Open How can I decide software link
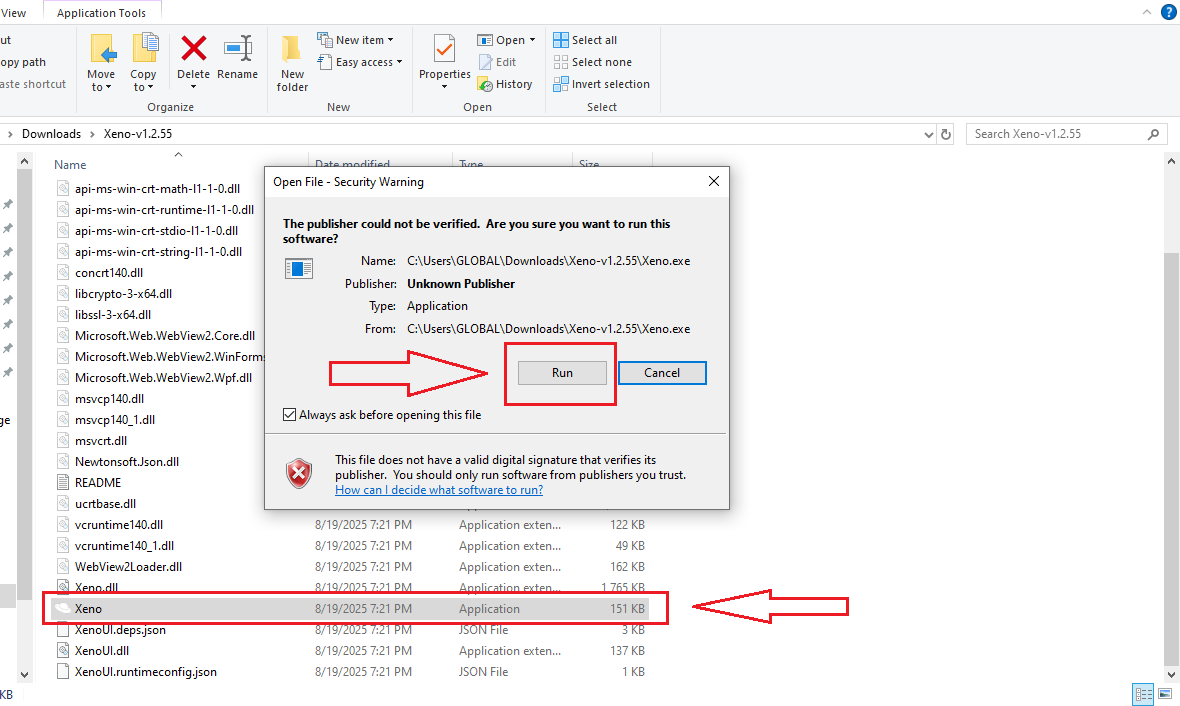The image size is (1180, 706). [x=439, y=490]
